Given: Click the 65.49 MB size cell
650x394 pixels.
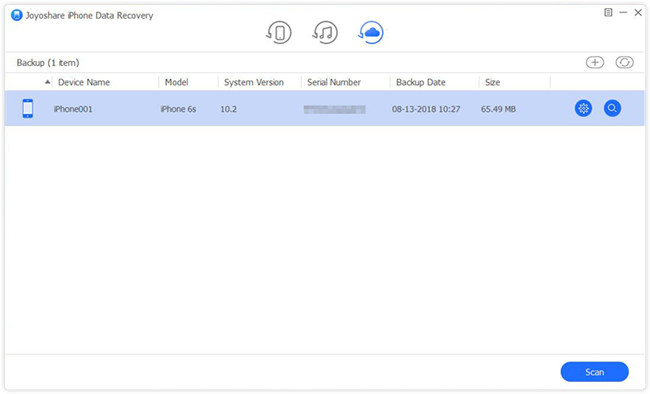Looking at the screenshot, I should pos(498,109).
